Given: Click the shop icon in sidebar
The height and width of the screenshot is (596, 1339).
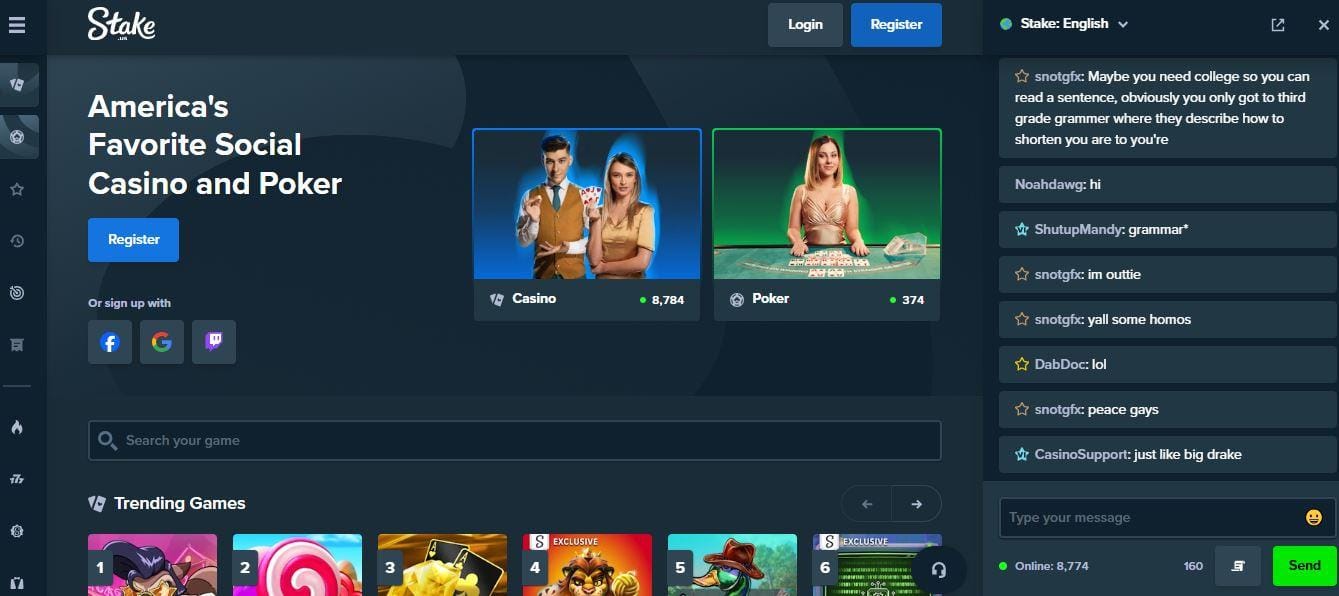Looking at the screenshot, I should (x=17, y=345).
